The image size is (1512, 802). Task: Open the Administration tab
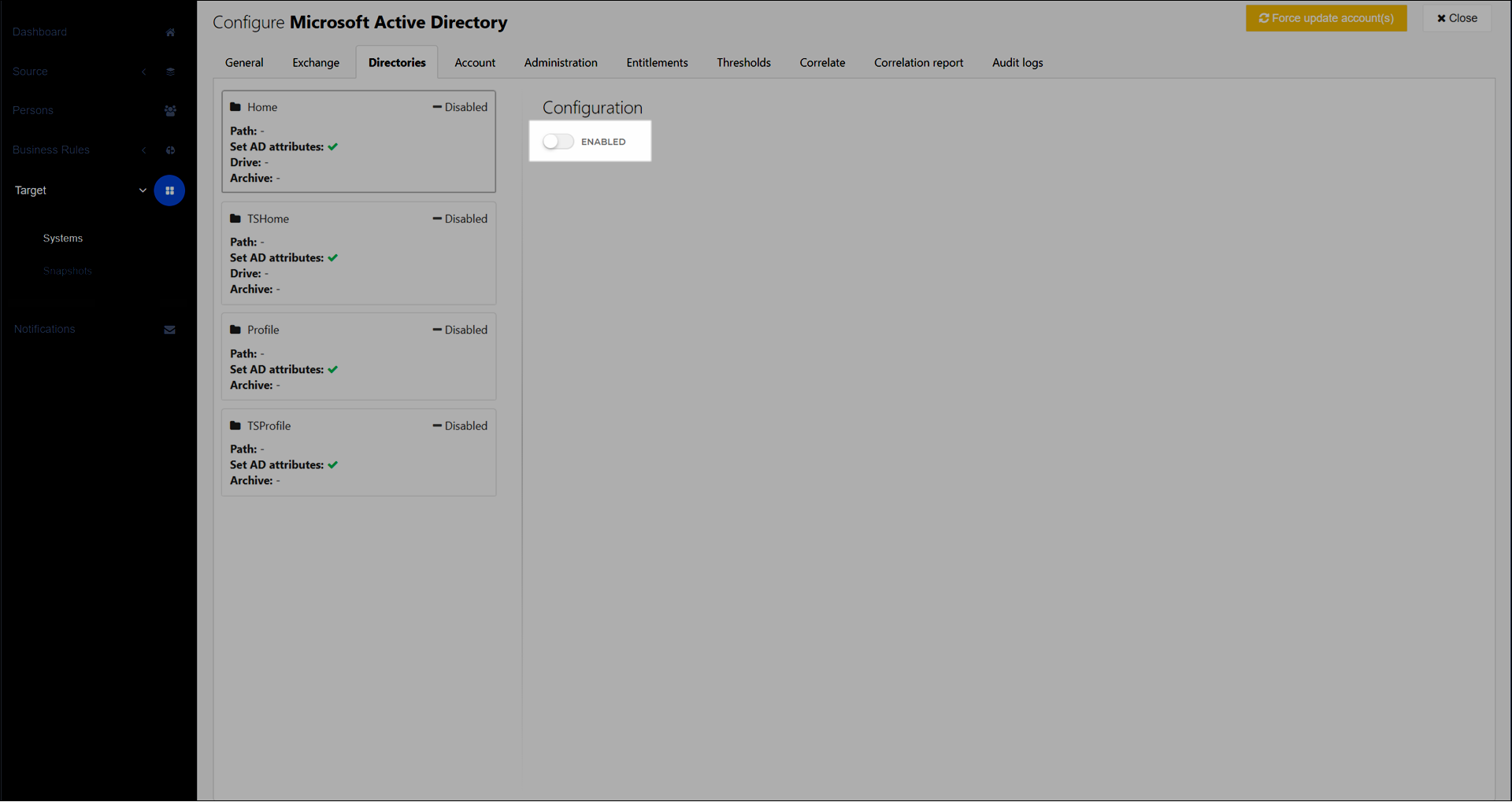coord(561,63)
